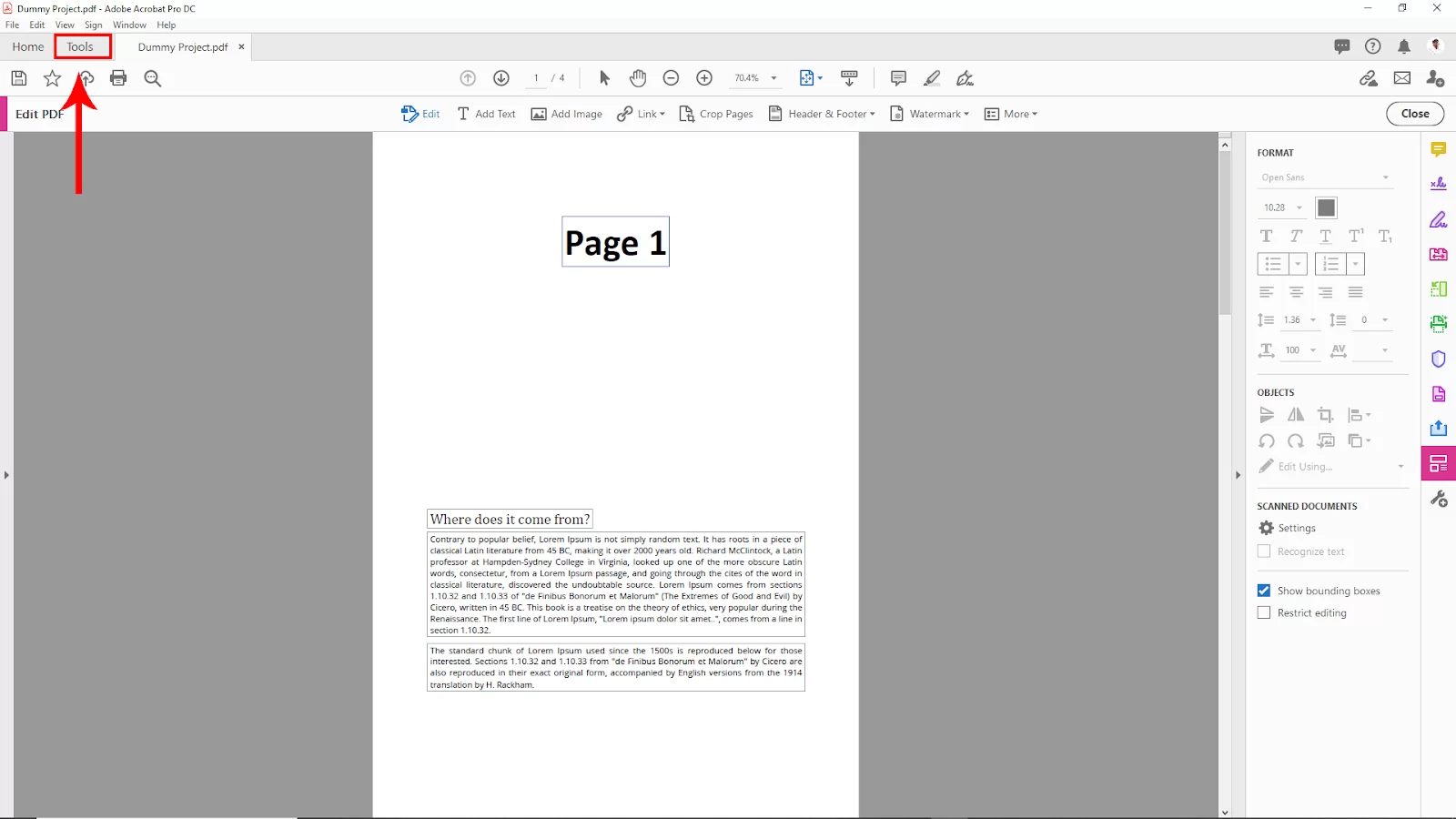Select the Hand pan tool

tap(638, 78)
